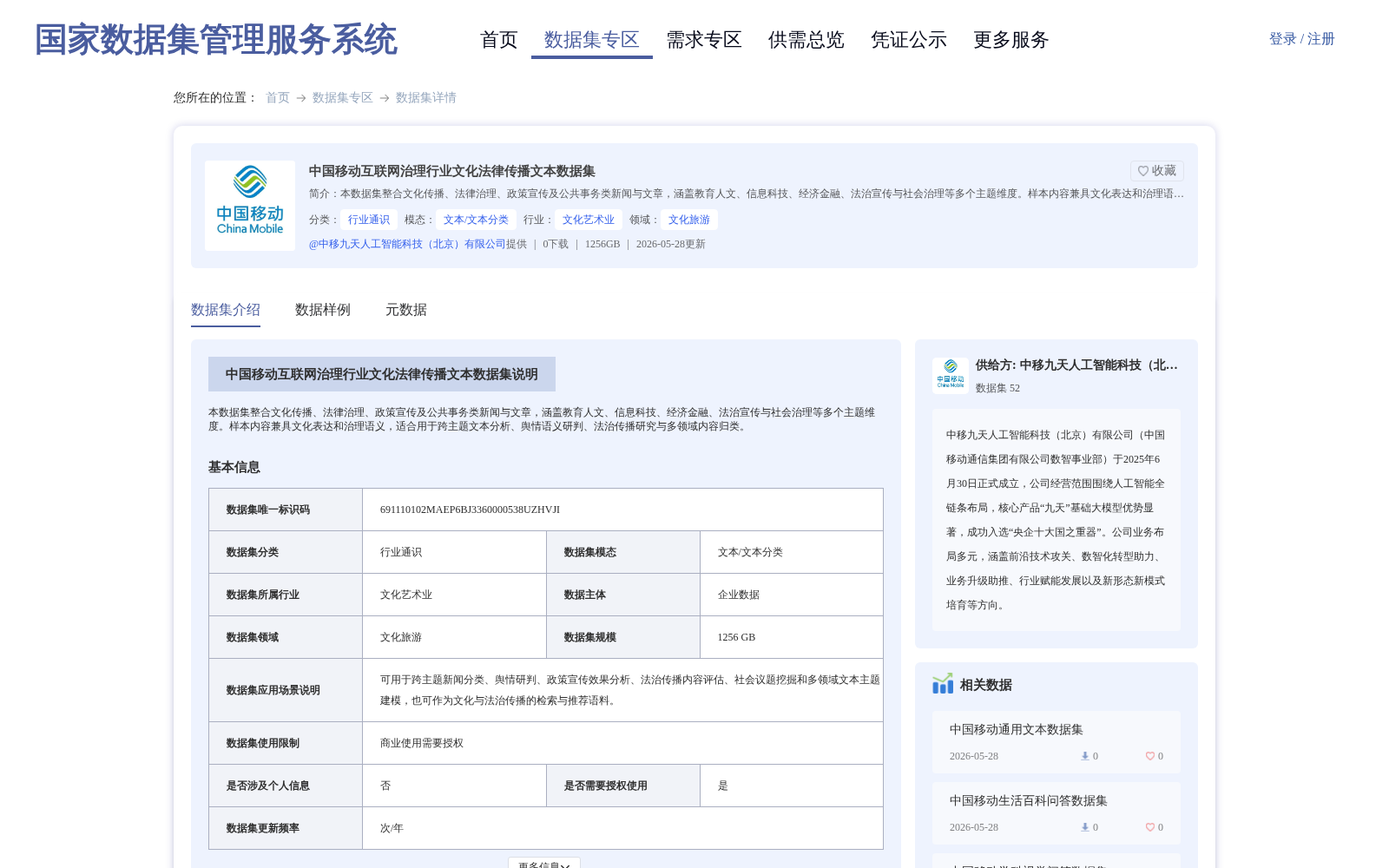The image size is (1389, 868).
Task: Click the 数据集应用场景说明 label cell
Action: pos(286,690)
